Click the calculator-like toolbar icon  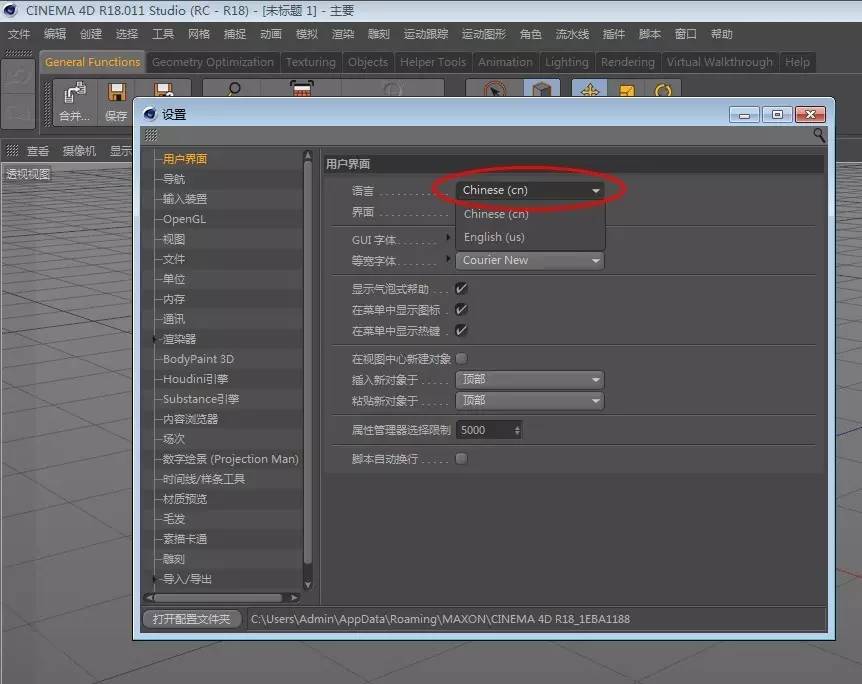(301, 89)
